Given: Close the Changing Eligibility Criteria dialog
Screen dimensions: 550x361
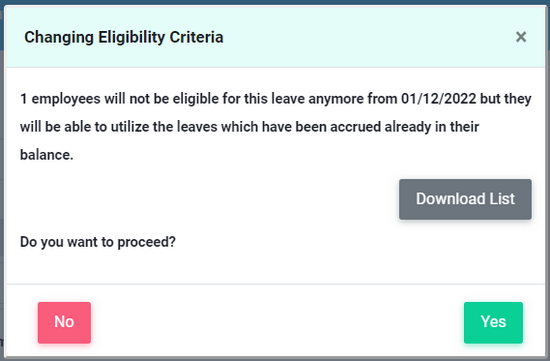Looking at the screenshot, I should [521, 37].
